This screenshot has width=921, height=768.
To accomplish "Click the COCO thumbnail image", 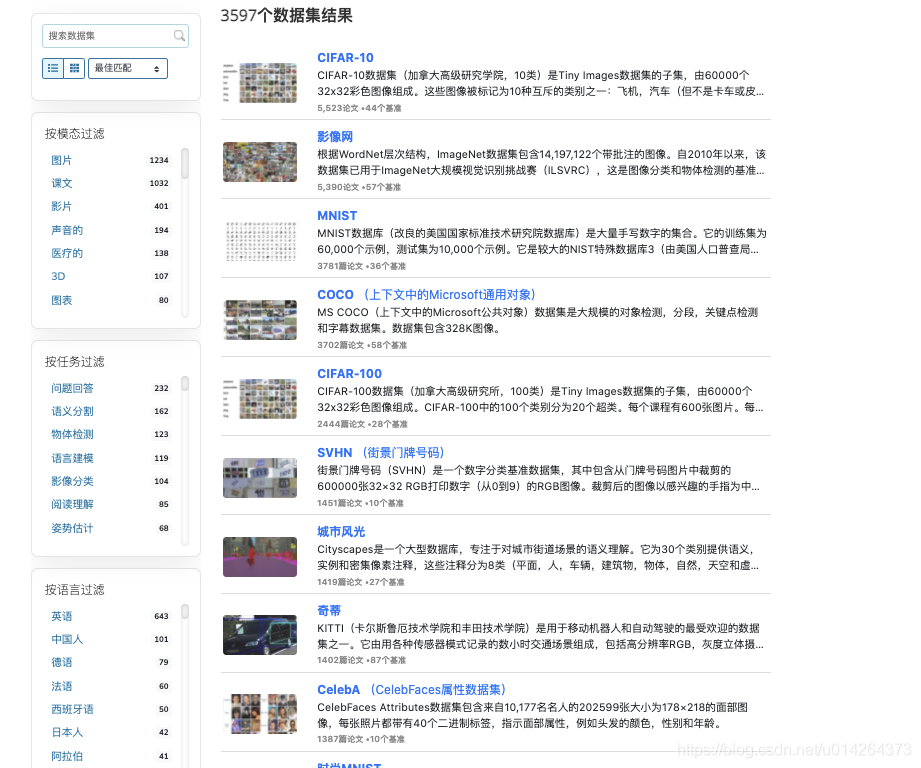I will (260, 319).
